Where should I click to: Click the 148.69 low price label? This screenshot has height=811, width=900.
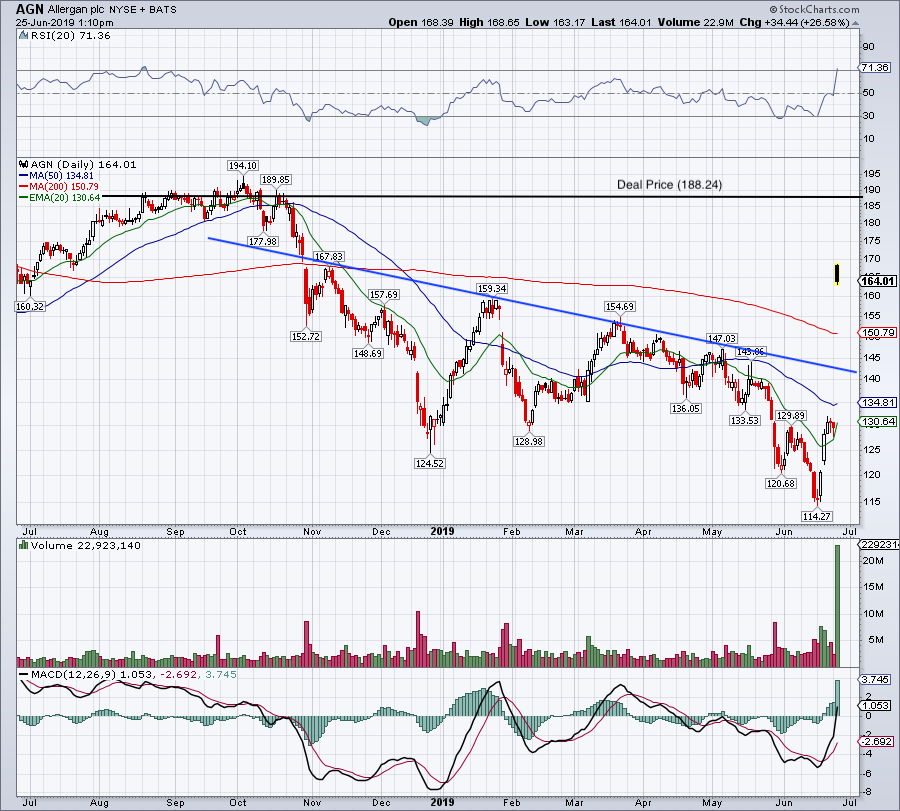(367, 354)
